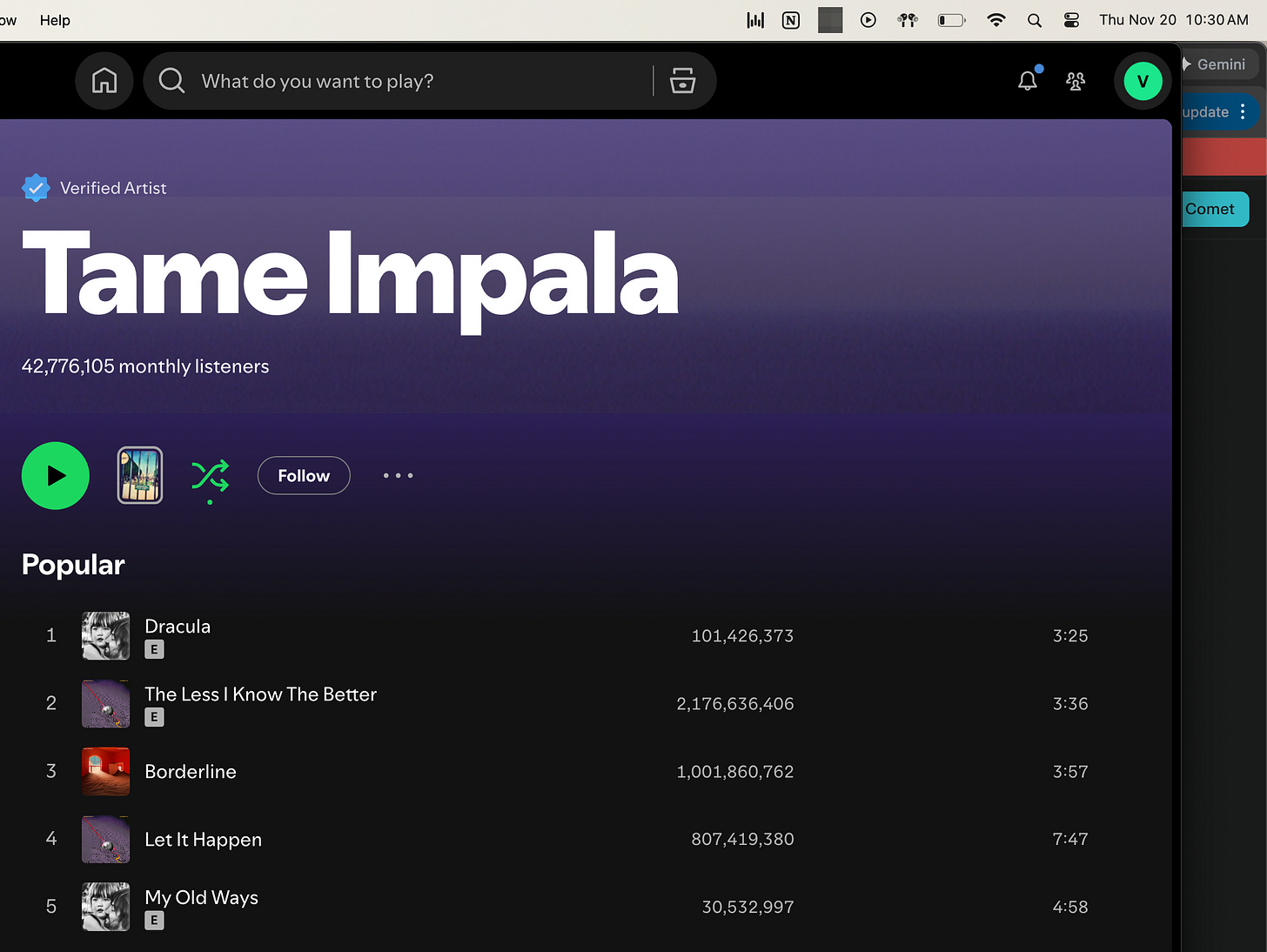The height and width of the screenshot is (952, 1267).
Task: Select The Less I Know The Better
Action: tap(260, 694)
